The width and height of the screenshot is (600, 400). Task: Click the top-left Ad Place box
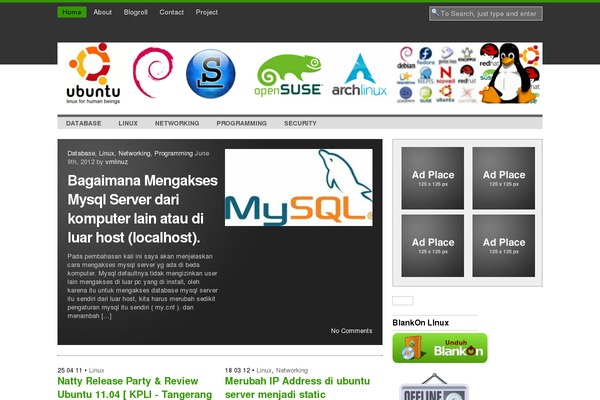(x=433, y=178)
